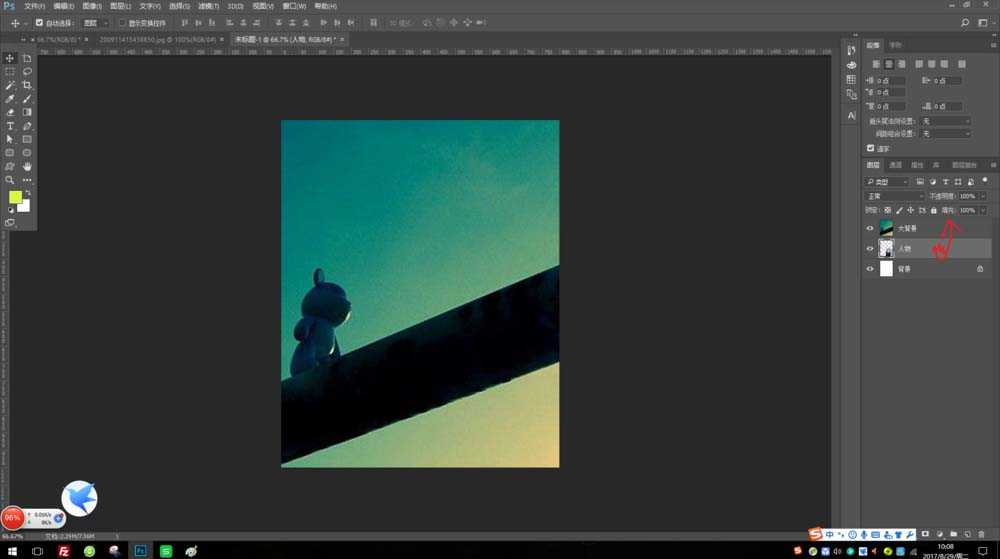The image size is (1000, 559).
Task: Open FileZilla from the taskbar
Action: [x=64, y=550]
